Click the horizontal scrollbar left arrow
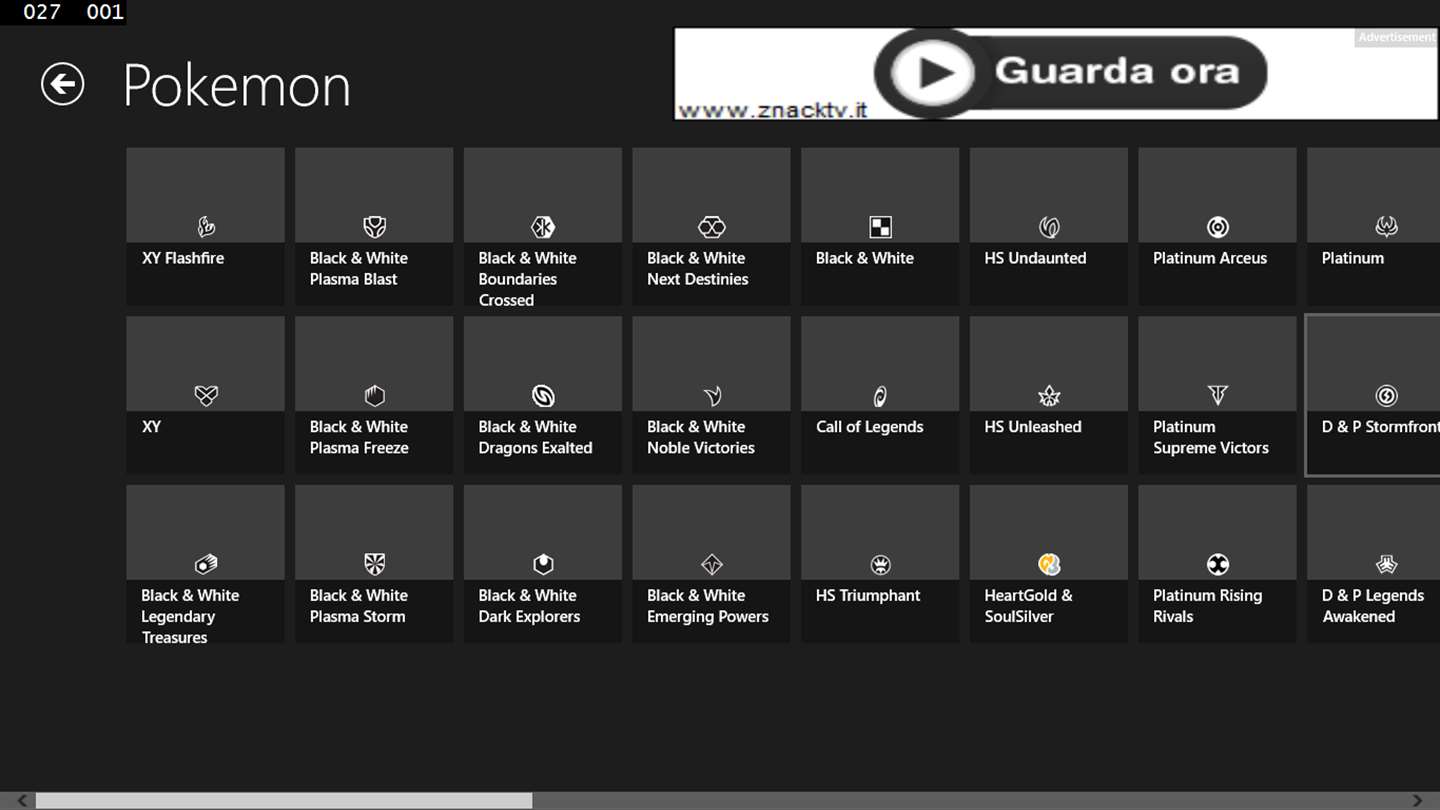1440x810 pixels. (x=21, y=800)
